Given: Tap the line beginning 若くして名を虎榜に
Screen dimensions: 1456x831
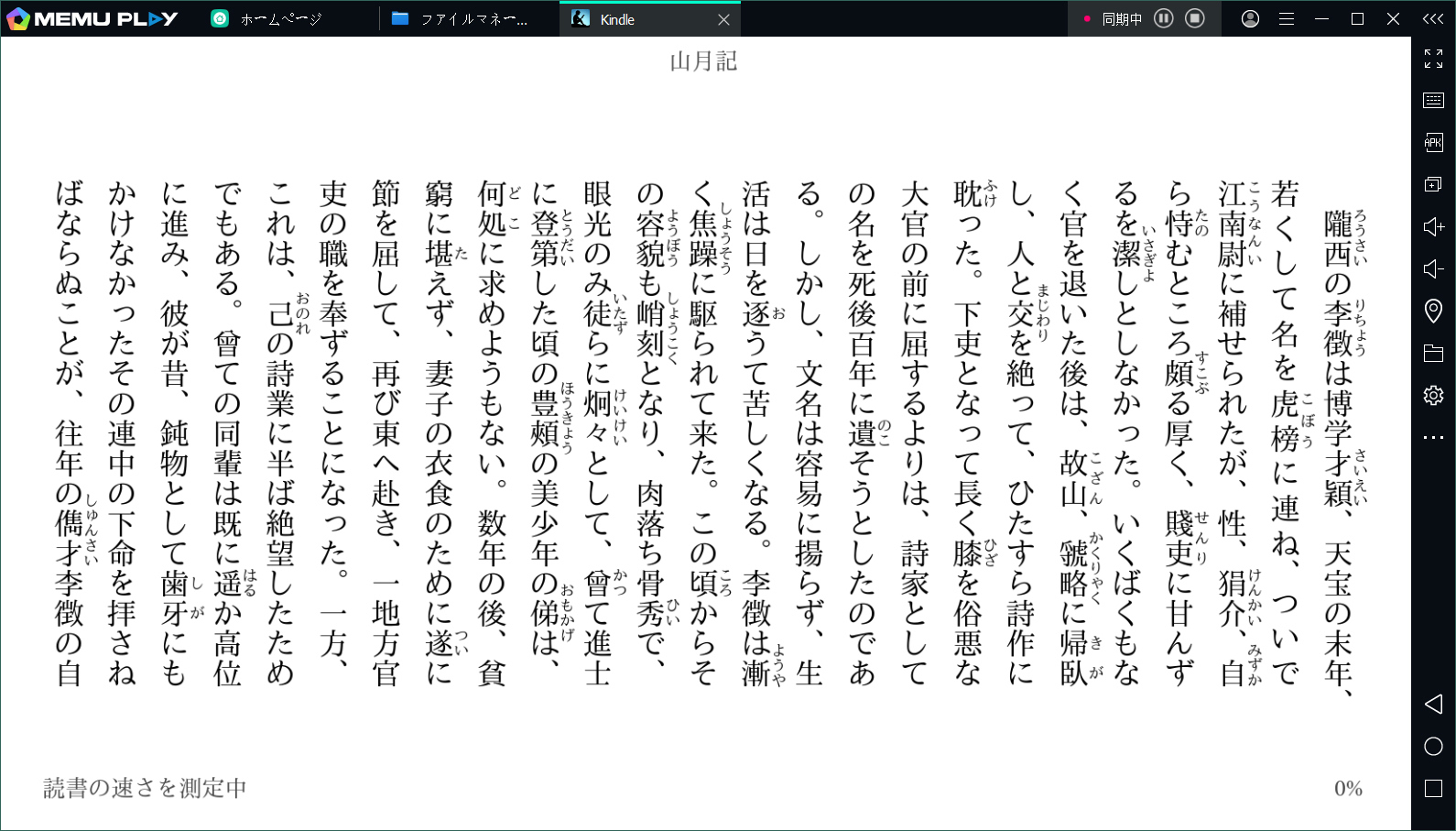Looking at the screenshot, I should (x=1286, y=432).
